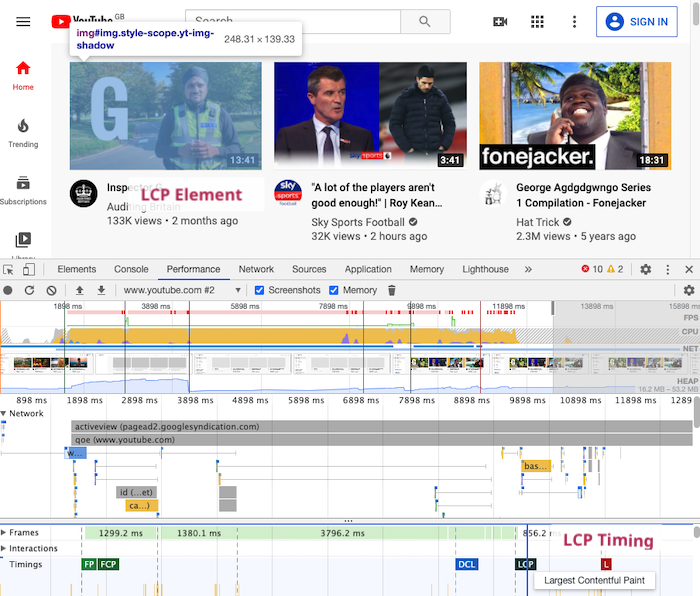This screenshot has height=596, width=700.
Task: Open DevTools customize three-dot menu
Action: (667, 269)
